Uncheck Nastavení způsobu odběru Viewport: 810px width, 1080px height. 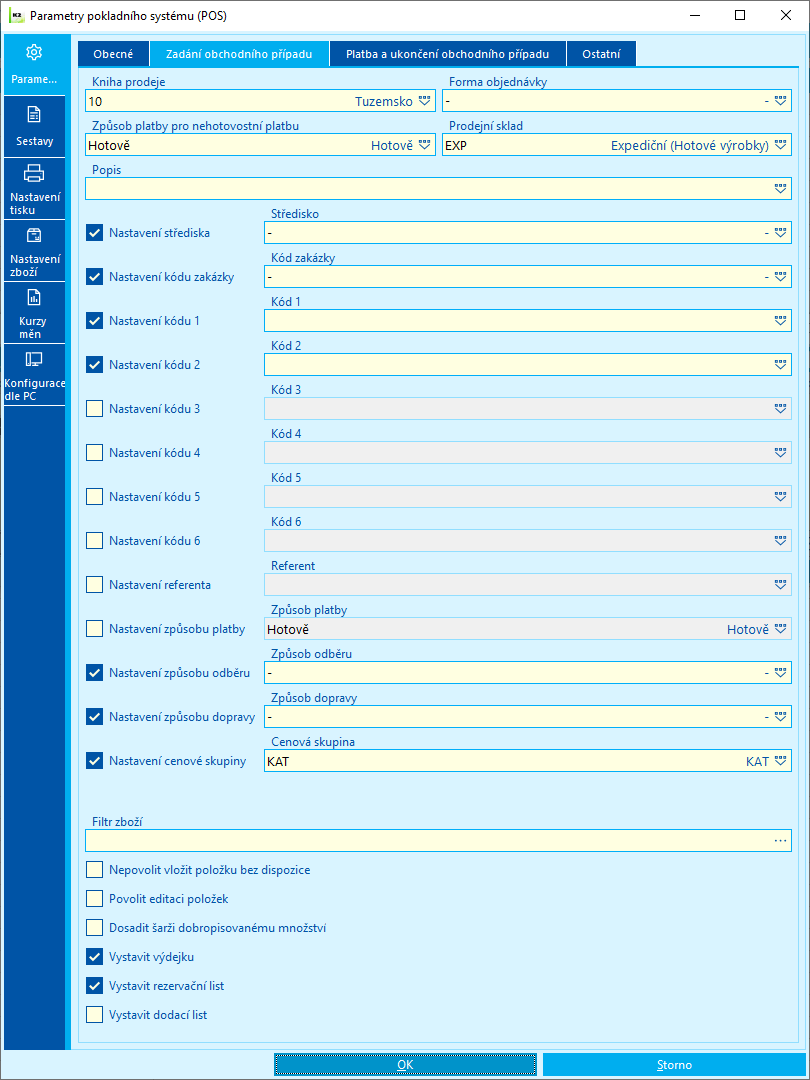click(94, 673)
